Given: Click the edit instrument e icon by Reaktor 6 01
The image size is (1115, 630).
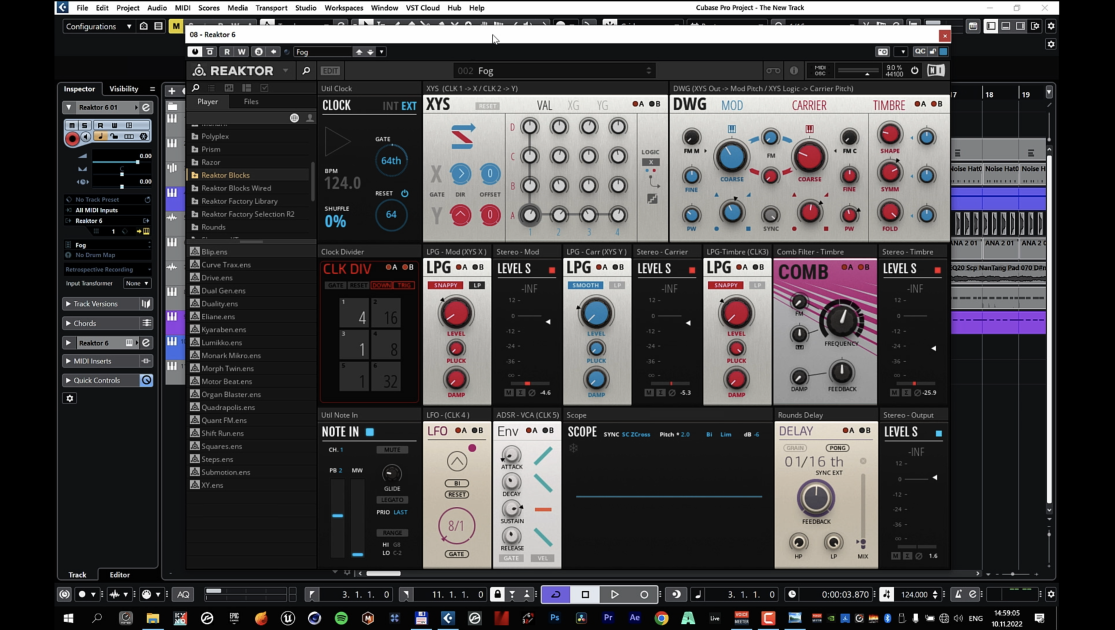Looking at the screenshot, I should [146, 107].
